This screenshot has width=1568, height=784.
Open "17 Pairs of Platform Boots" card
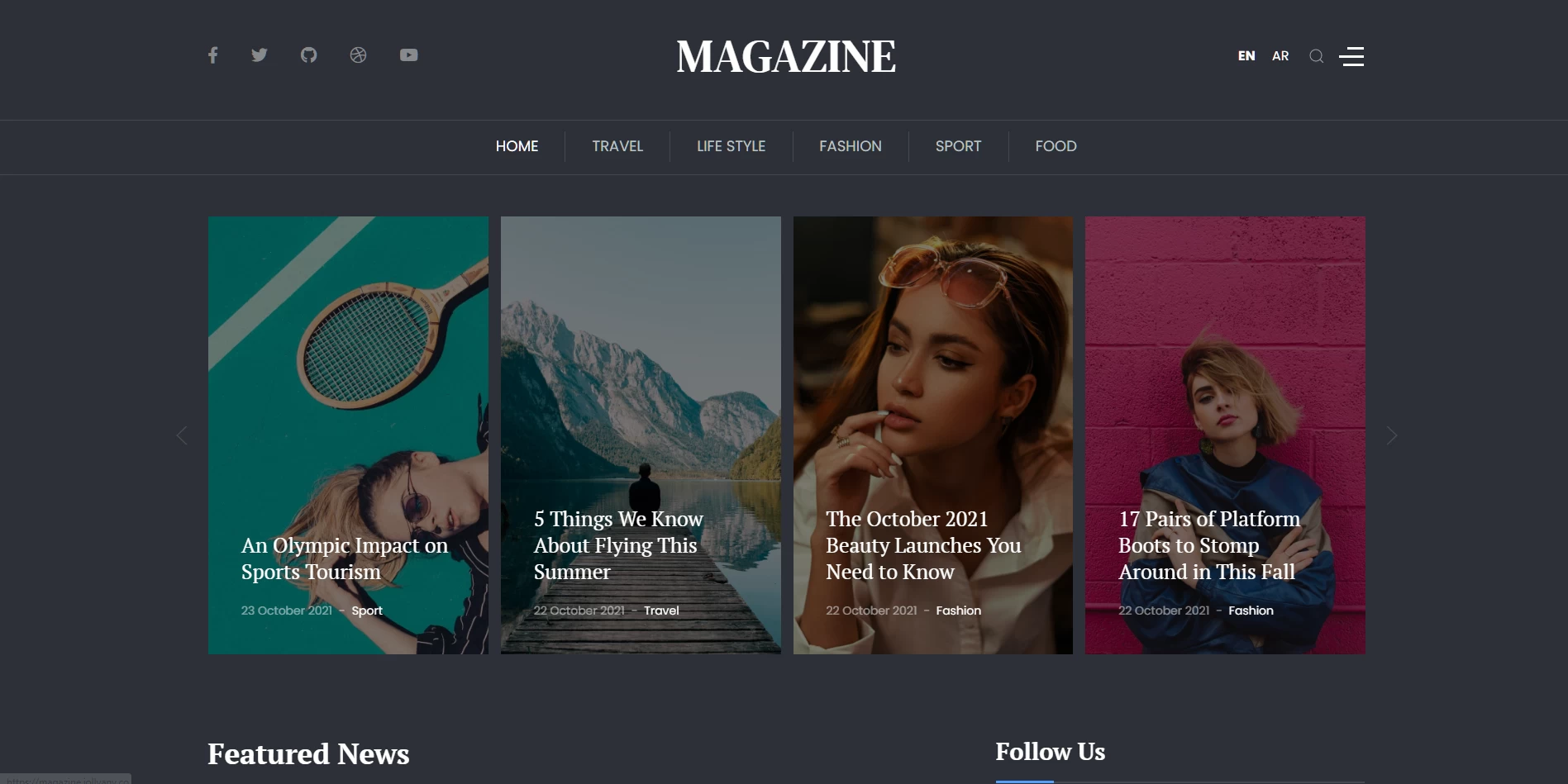[x=1225, y=435]
